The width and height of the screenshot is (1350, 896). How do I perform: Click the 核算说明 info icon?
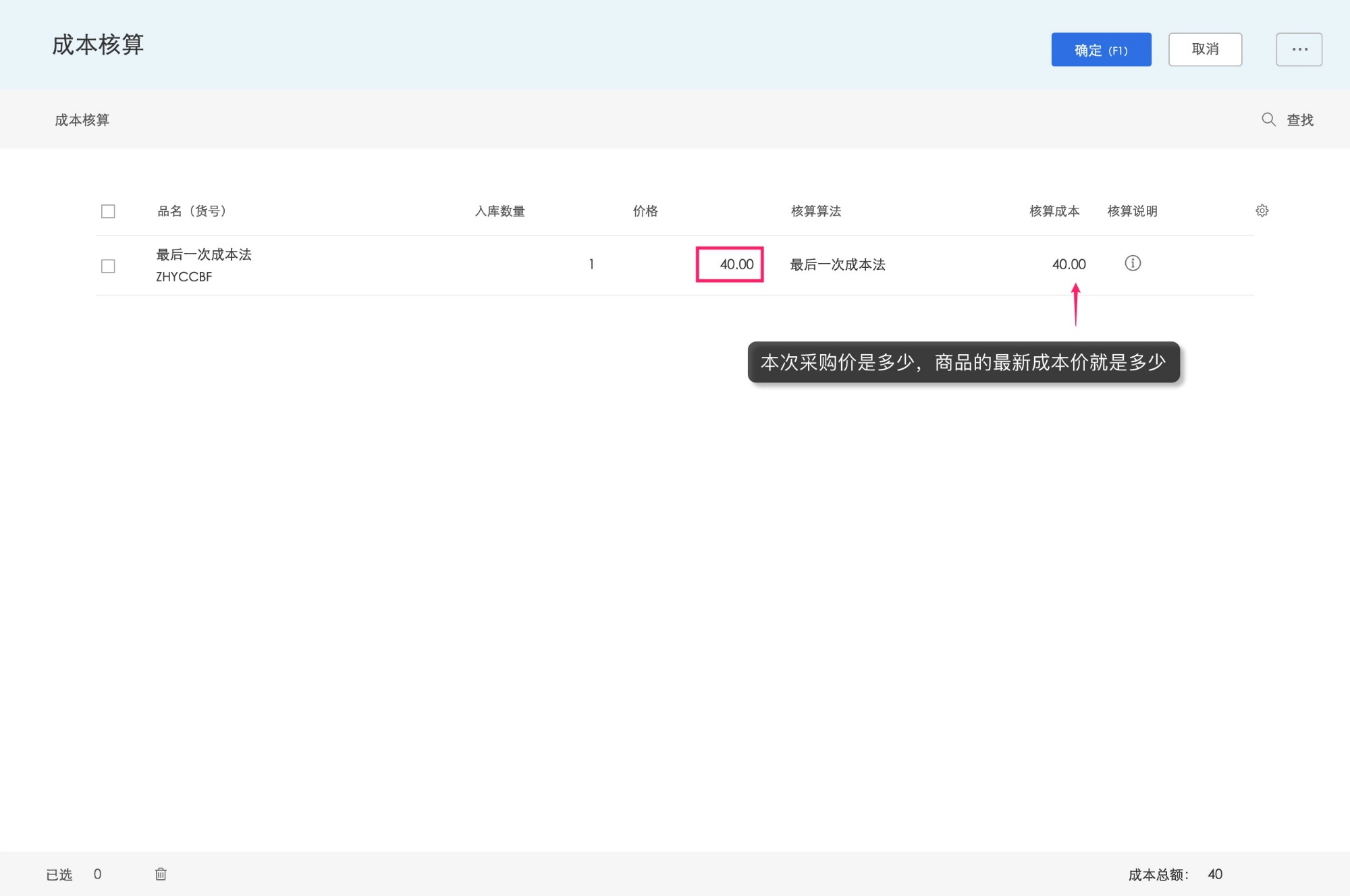pos(1132,263)
